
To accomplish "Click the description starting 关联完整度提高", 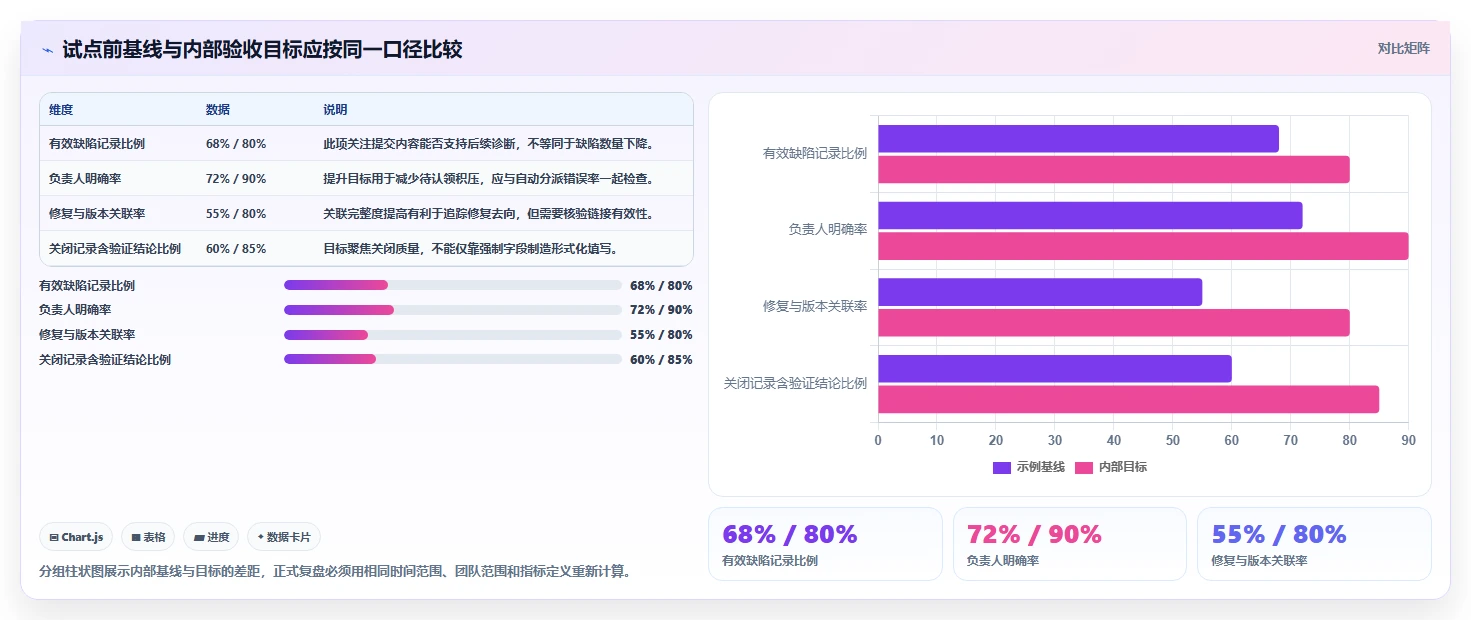I will point(489,214).
